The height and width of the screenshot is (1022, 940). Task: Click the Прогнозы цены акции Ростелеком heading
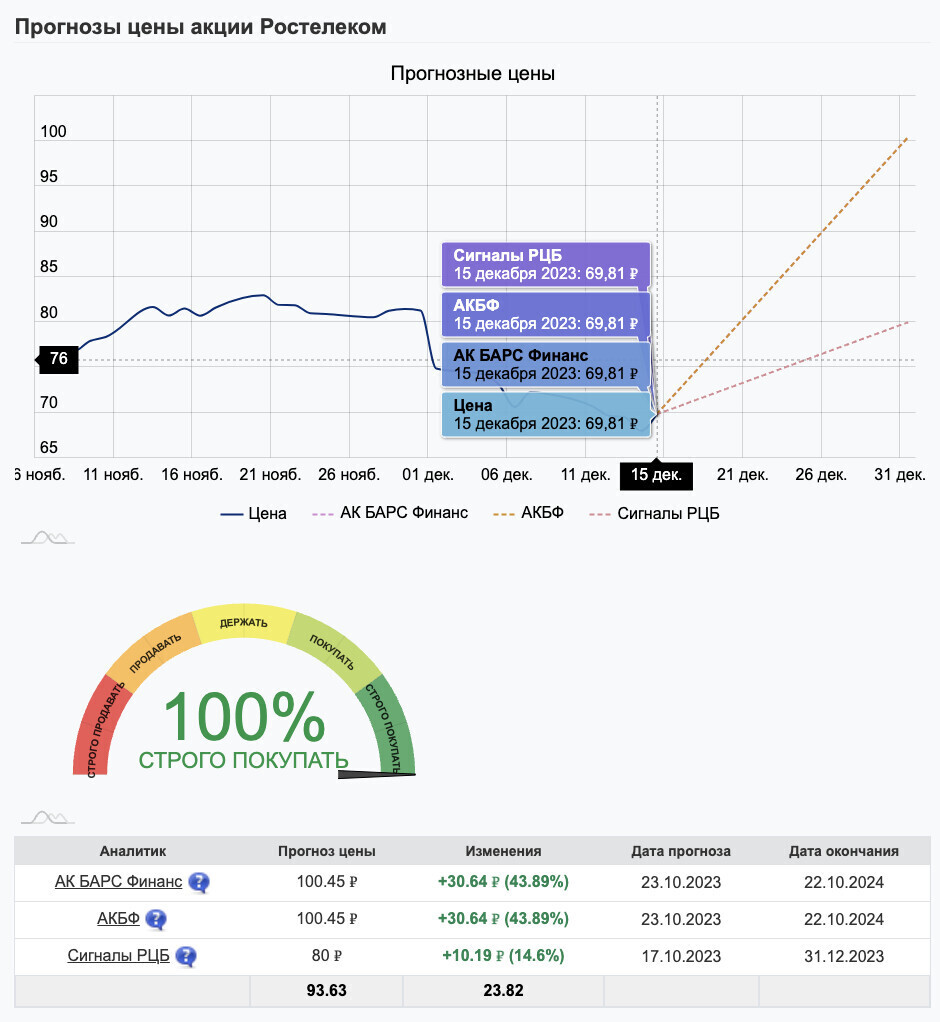coord(201,27)
